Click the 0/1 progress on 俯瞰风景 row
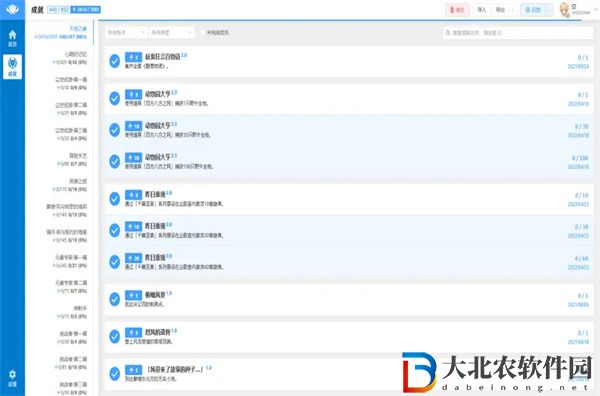 [x=583, y=296]
